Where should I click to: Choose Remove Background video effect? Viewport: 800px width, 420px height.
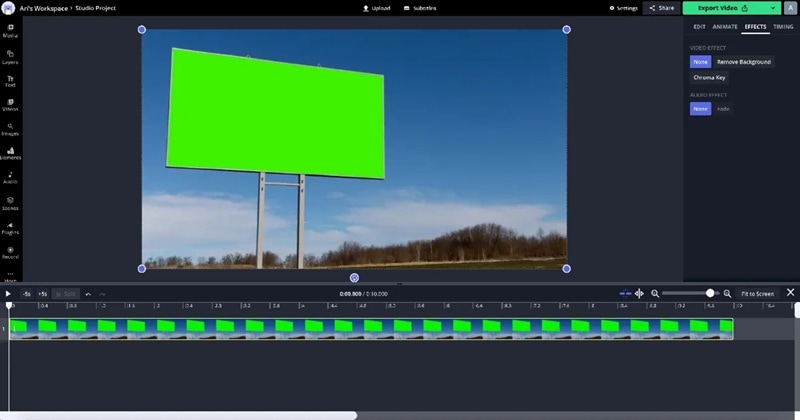(x=744, y=62)
